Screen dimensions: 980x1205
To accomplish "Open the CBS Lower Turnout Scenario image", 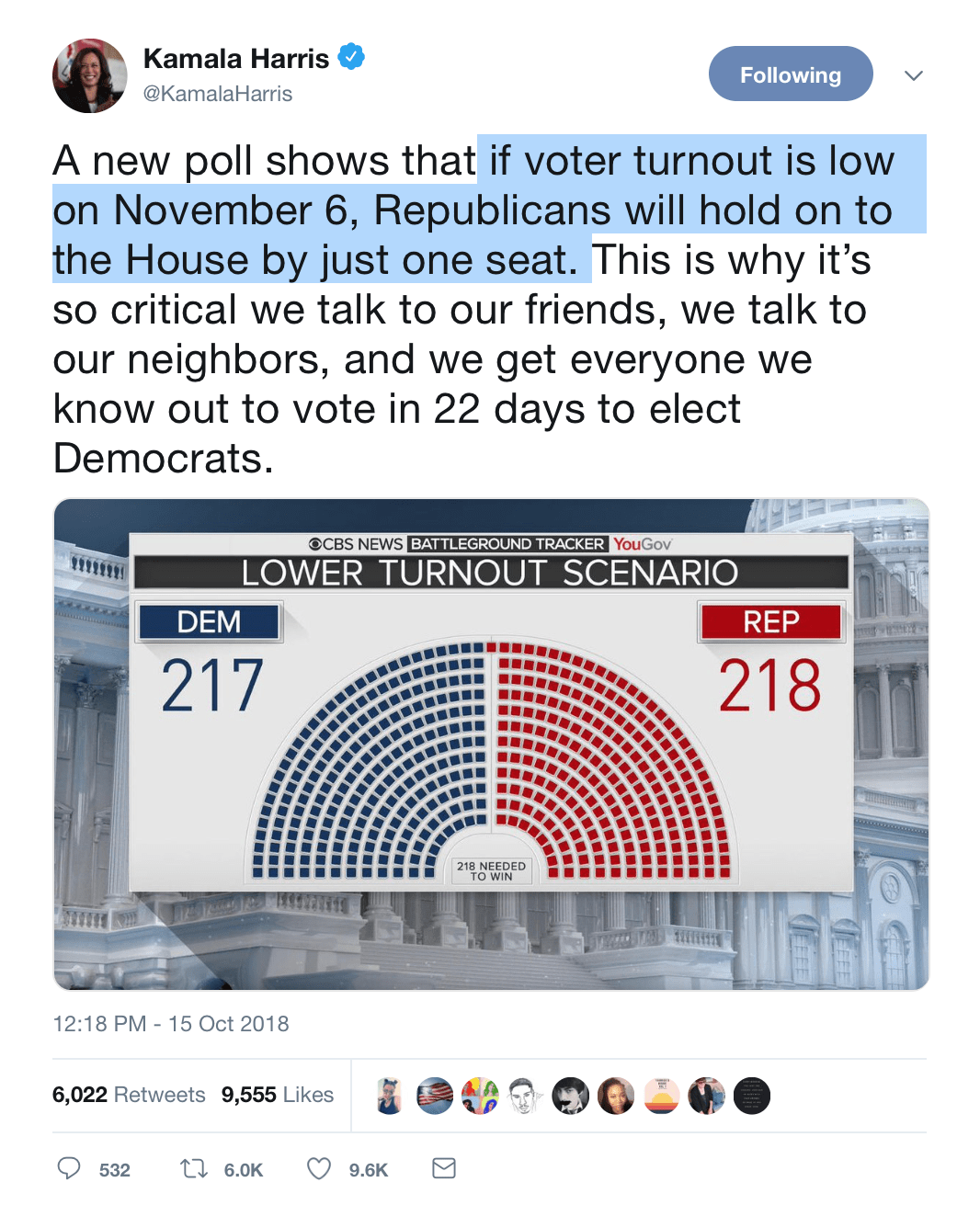I will [491, 745].
